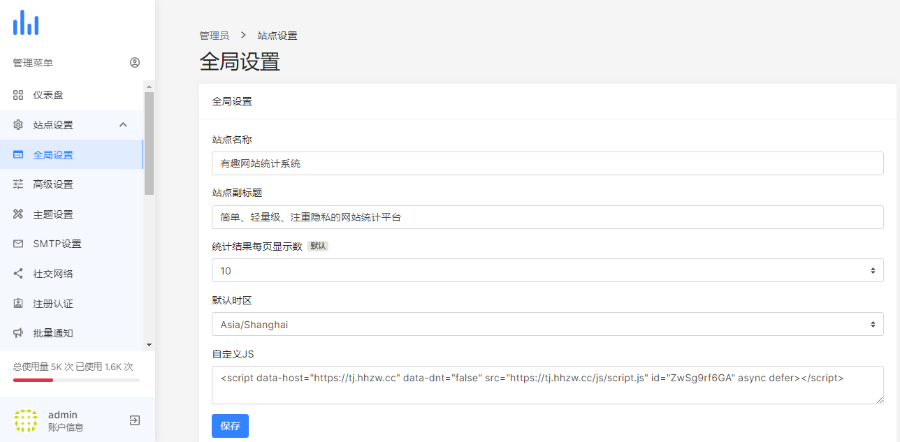Click 管理员 breadcrumb link
The width and height of the screenshot is (900, 442).
pyautogui.click(x=214, y=36)
